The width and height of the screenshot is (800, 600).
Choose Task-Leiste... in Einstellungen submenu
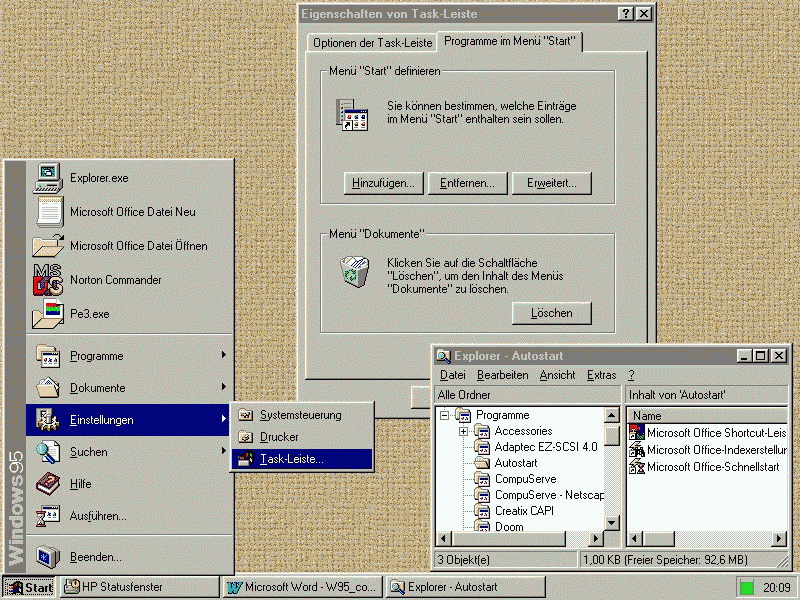pyautogui.click(x=302, y=459)
